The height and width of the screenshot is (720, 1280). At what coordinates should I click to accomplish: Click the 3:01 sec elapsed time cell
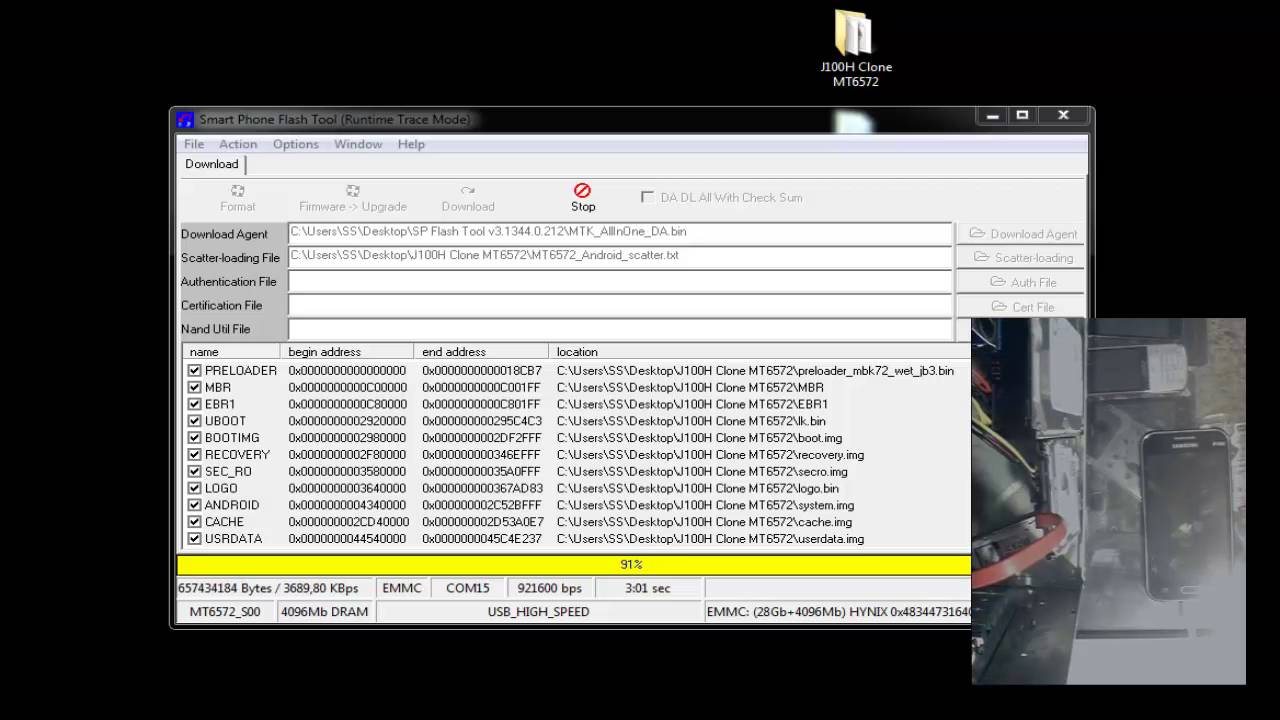647,588
